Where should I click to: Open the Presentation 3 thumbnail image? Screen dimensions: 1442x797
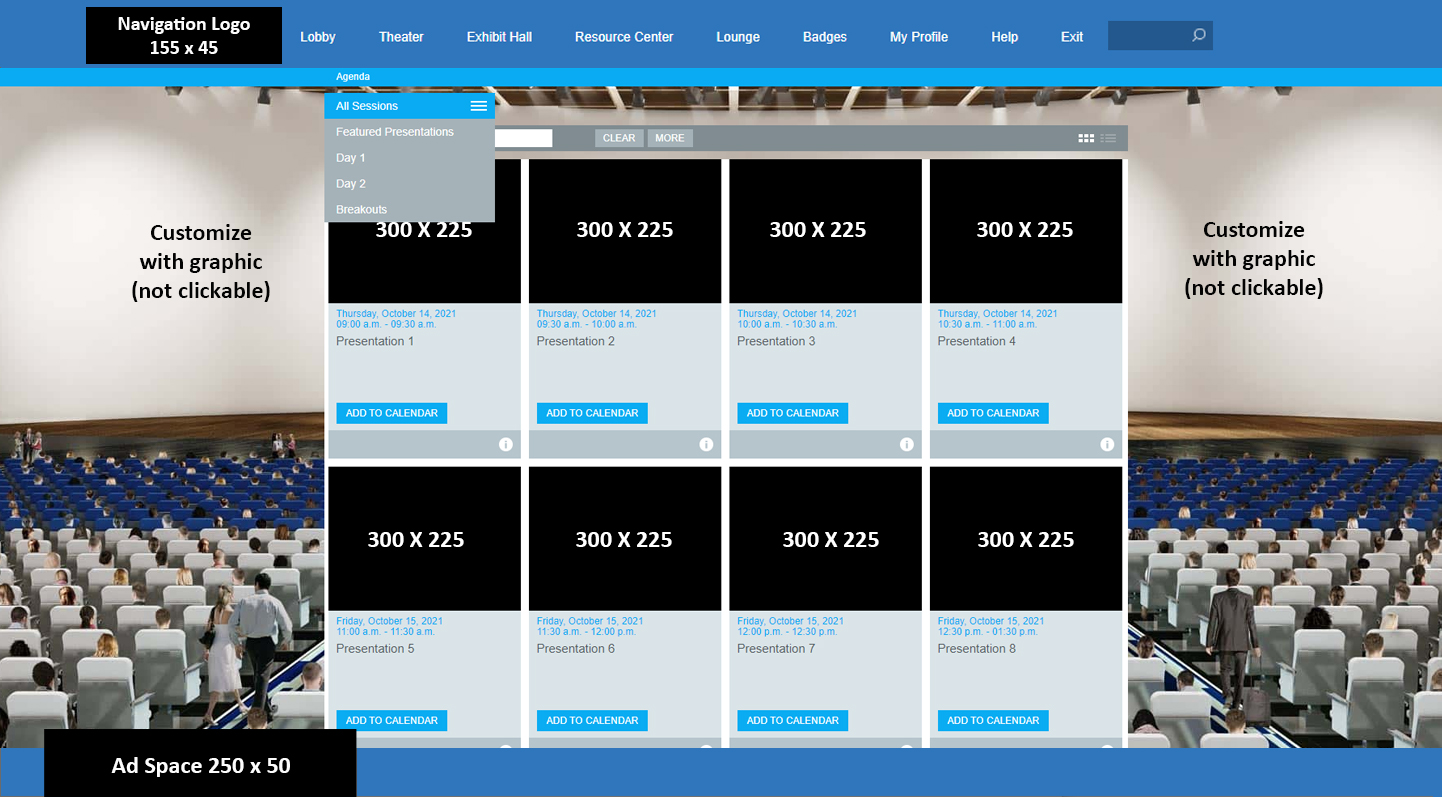click(825, 231)
